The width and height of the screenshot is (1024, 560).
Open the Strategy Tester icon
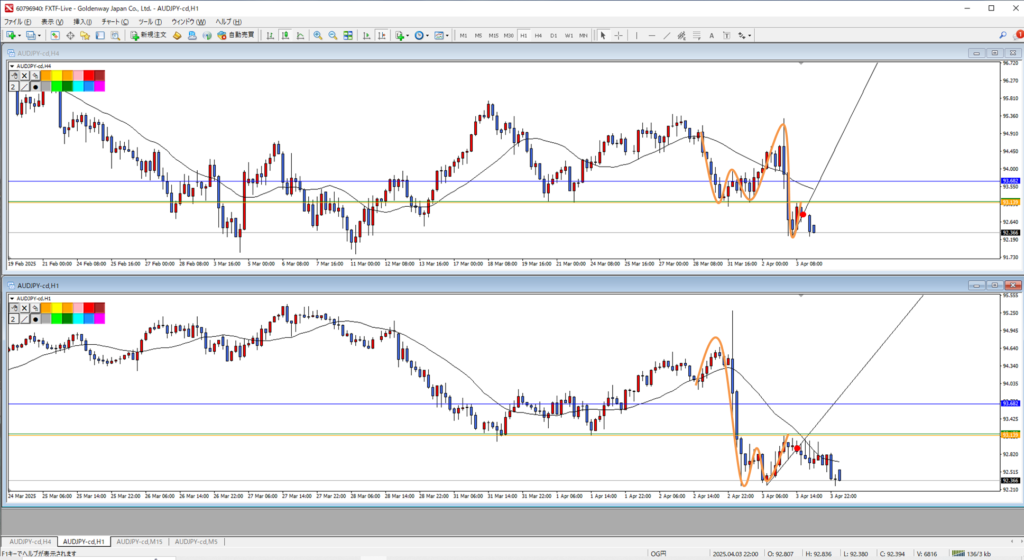tap(115, 35)
